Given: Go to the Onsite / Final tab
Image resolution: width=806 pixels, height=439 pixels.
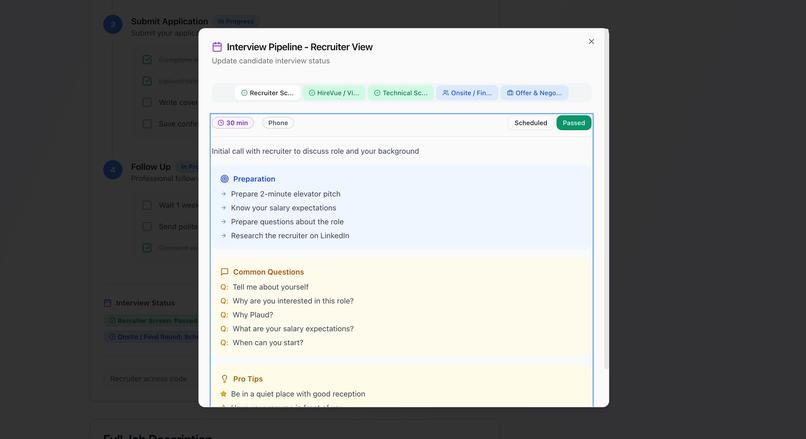Looking at the screenshot, I should tap(467, 93).
